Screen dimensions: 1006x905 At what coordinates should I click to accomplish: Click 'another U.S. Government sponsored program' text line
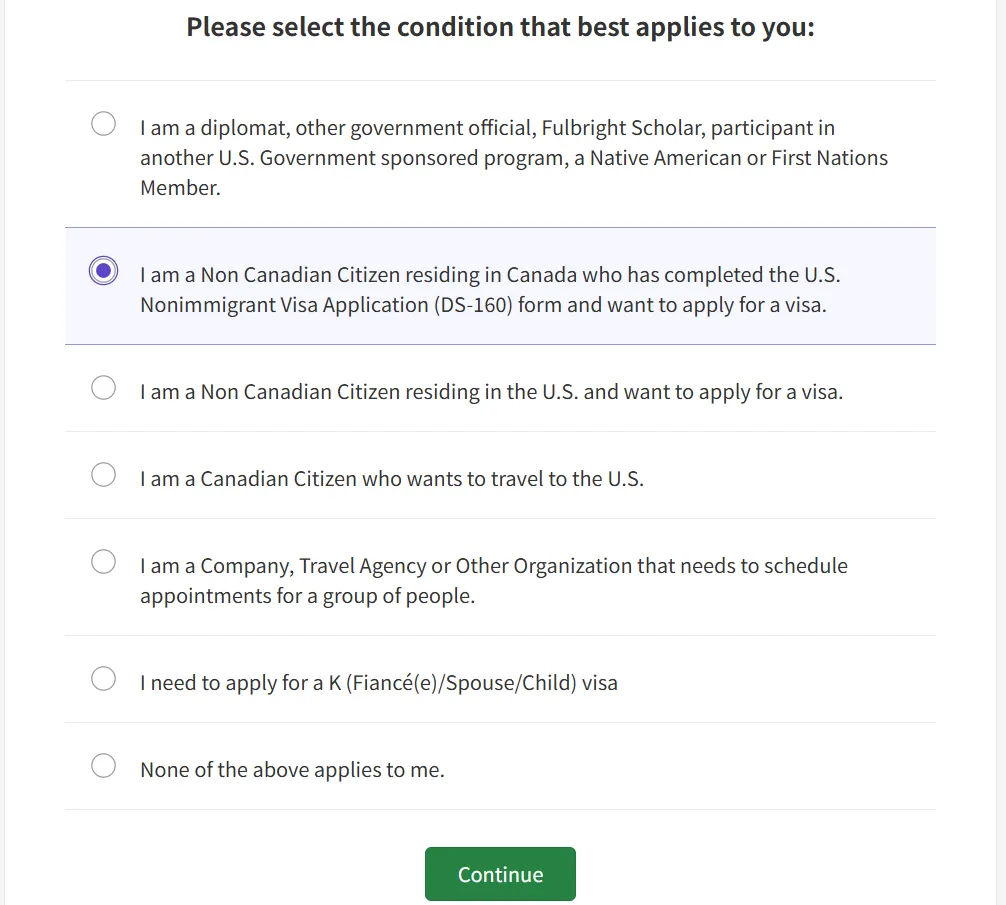[x=513, y=158]
